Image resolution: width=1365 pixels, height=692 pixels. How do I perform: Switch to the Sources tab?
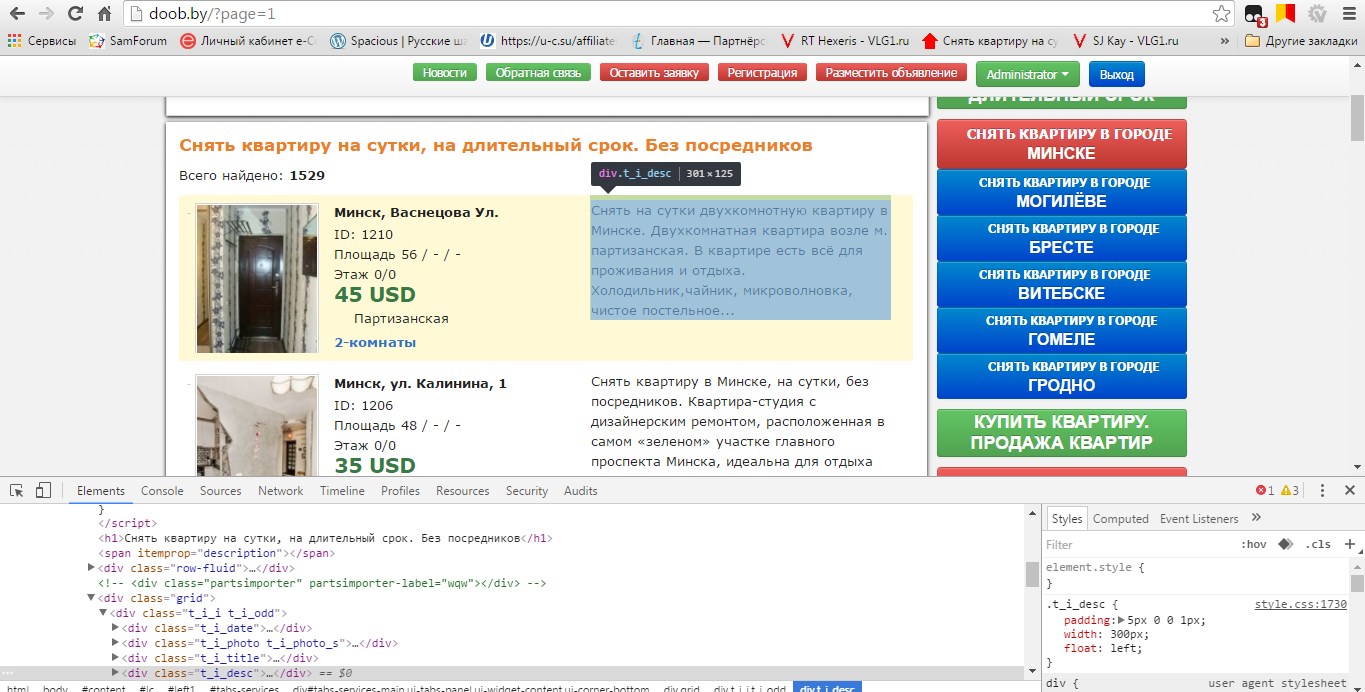[220, 491]
